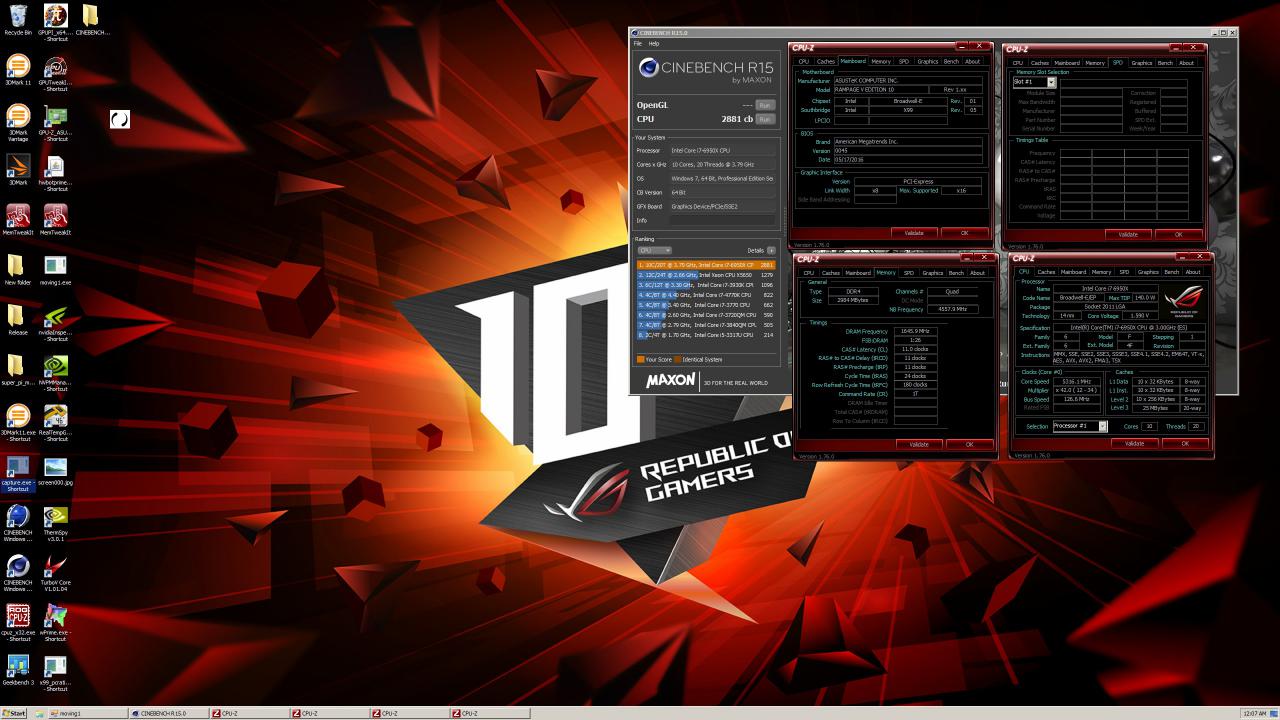Switch to CINEBENCH R15.0 taskbar button
The image size is (1280, 720).
tap(168, 713)
